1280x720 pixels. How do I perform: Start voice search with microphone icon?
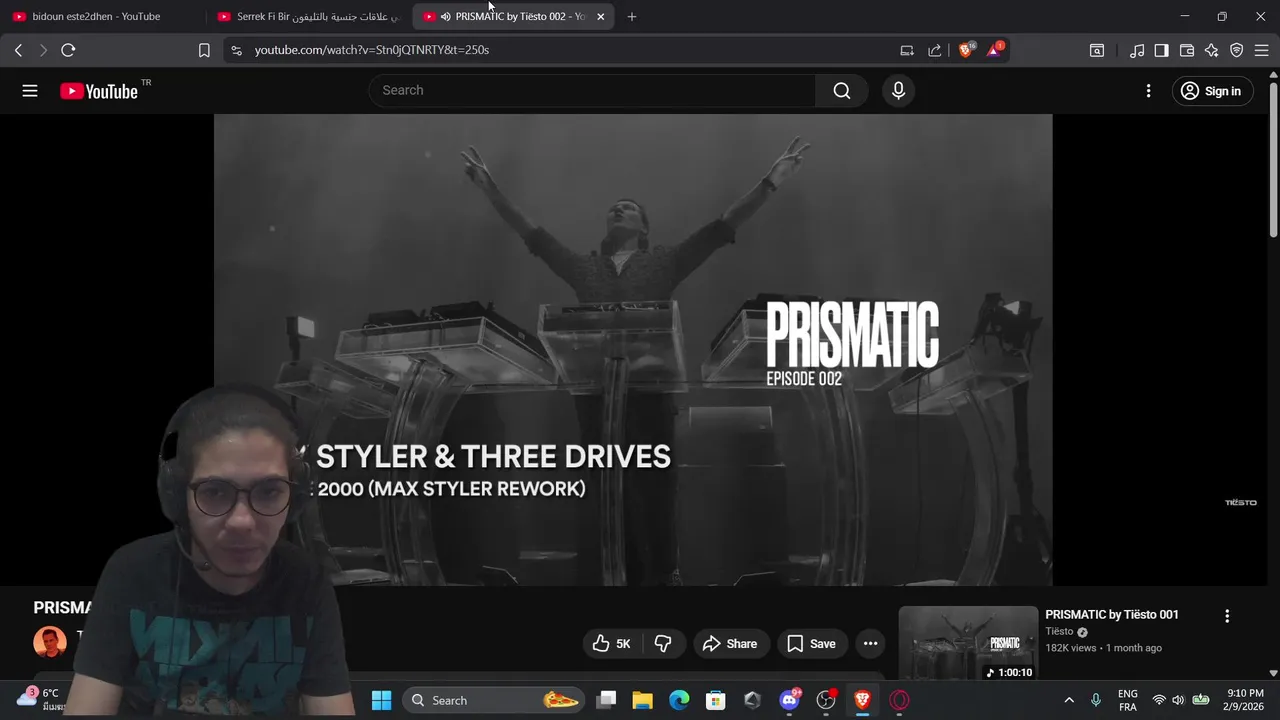(x=898, y=91)
